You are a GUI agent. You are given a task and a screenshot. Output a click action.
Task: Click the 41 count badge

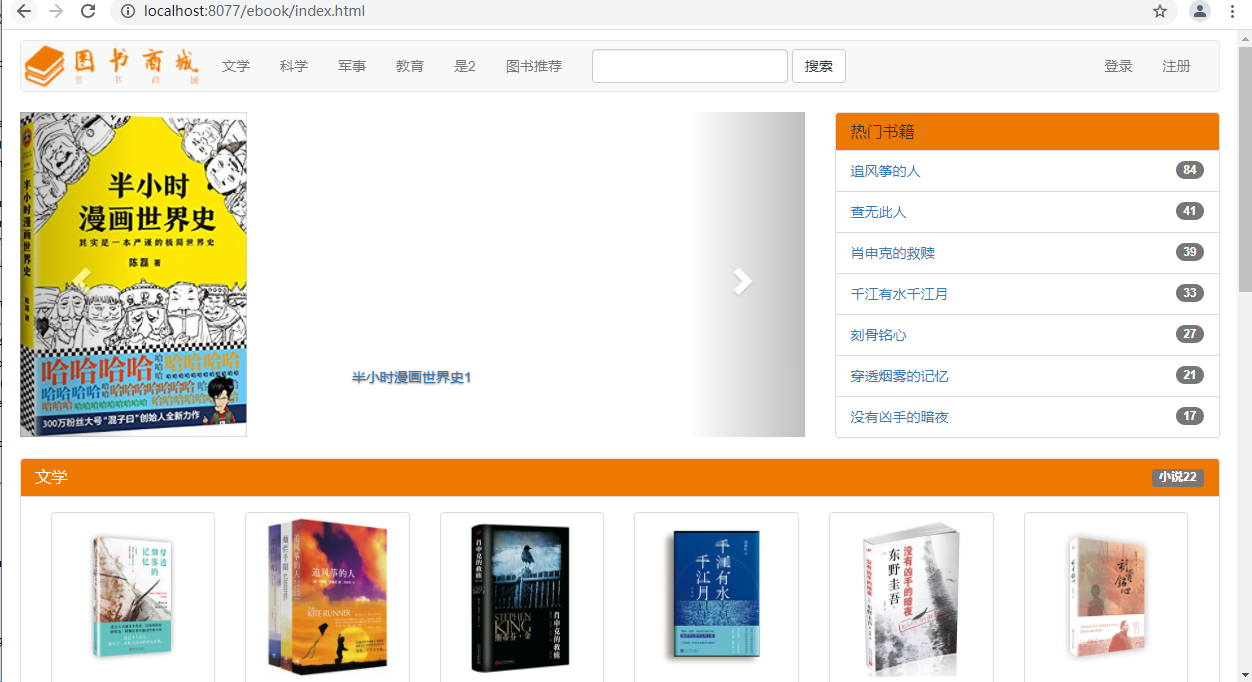click(x=1190, y=211)
